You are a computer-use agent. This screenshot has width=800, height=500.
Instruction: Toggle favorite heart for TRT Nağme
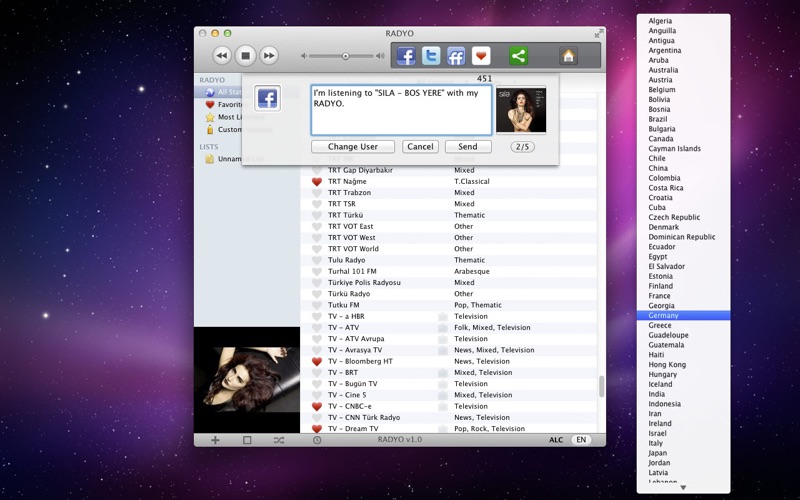coord(317,182)
